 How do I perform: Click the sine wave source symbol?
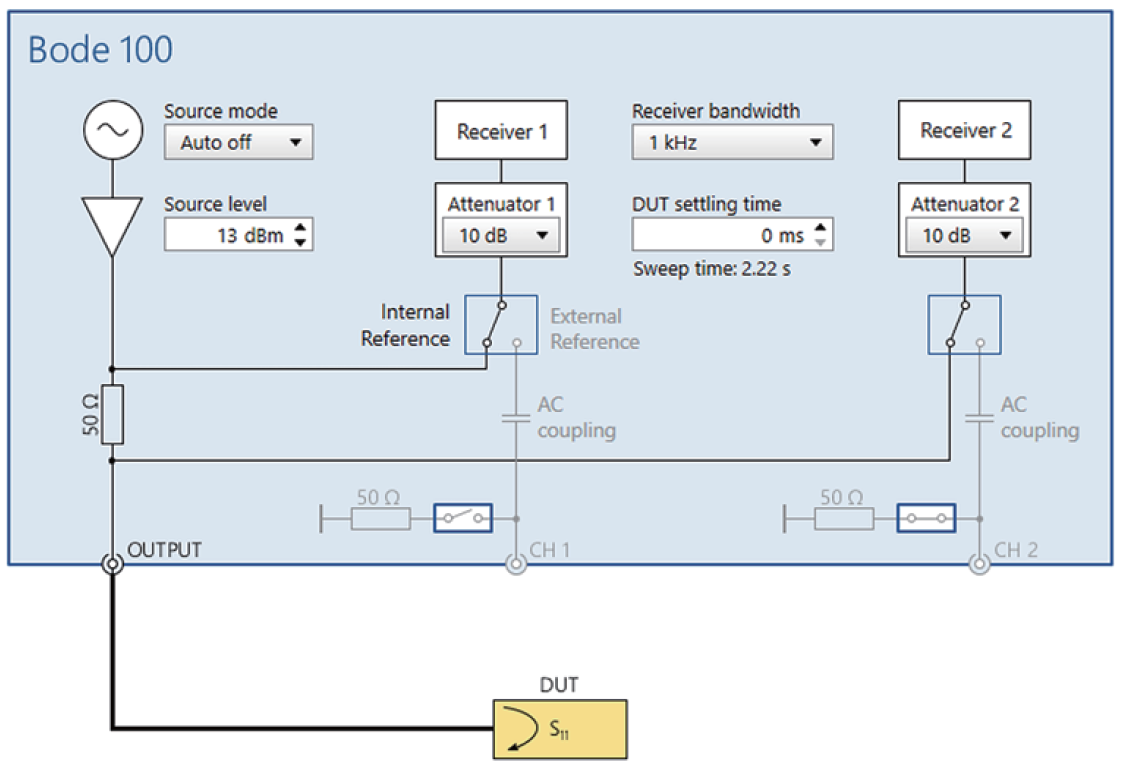[113, 130]
